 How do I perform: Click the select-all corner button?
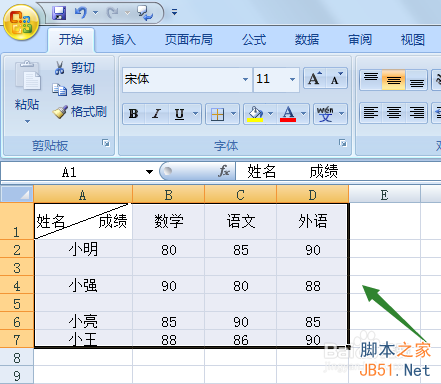(x=17, y=194)
